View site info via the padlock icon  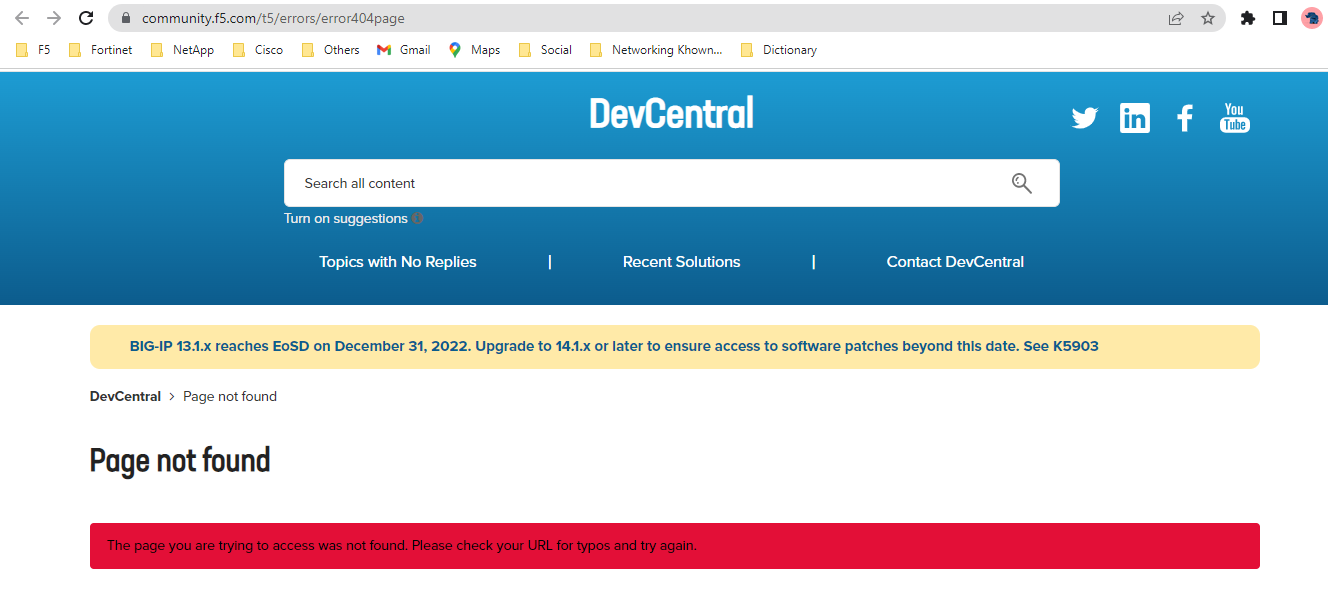click(x=125, y=18)
